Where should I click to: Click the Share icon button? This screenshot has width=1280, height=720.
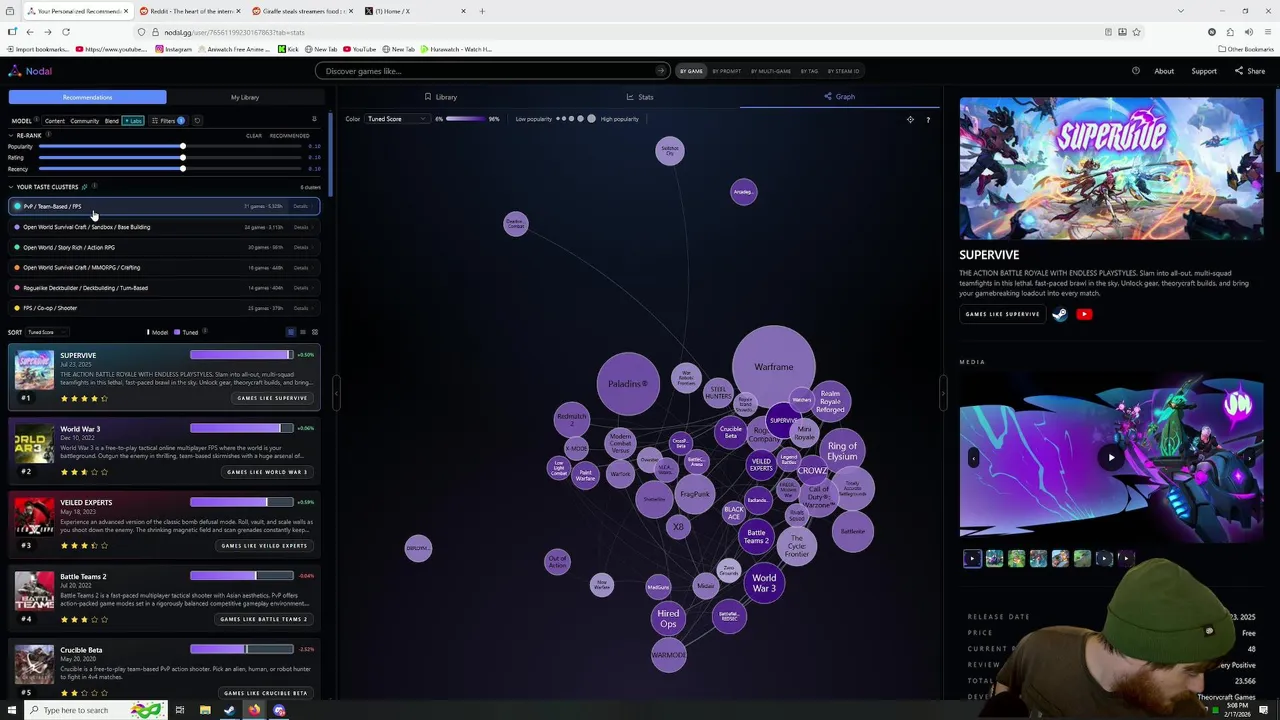point(1250,71)
